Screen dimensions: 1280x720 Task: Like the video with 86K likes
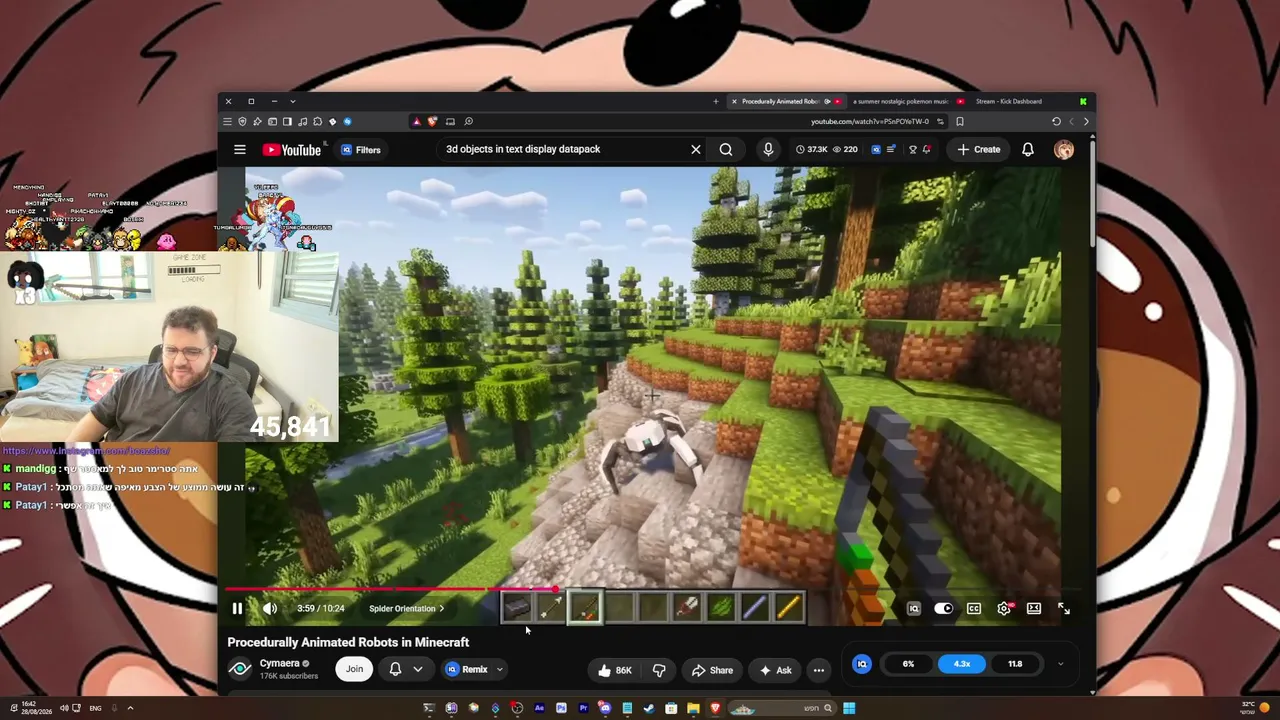615,670
